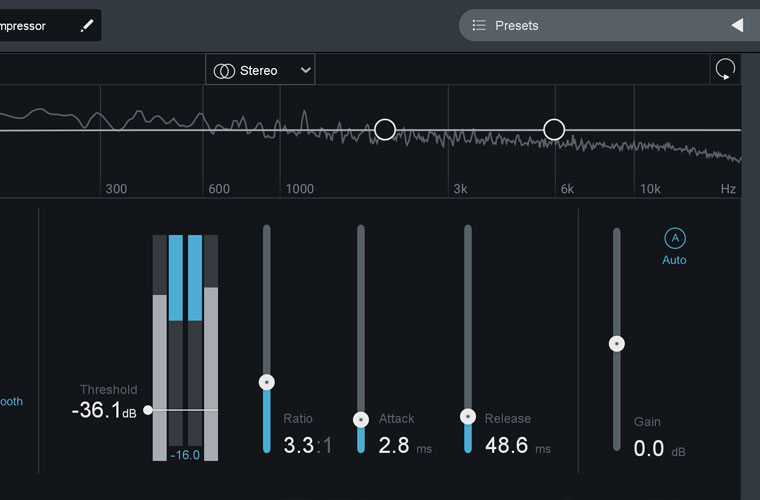
Task: Click the Gain slider knob
Action: [x=617, y=344]
